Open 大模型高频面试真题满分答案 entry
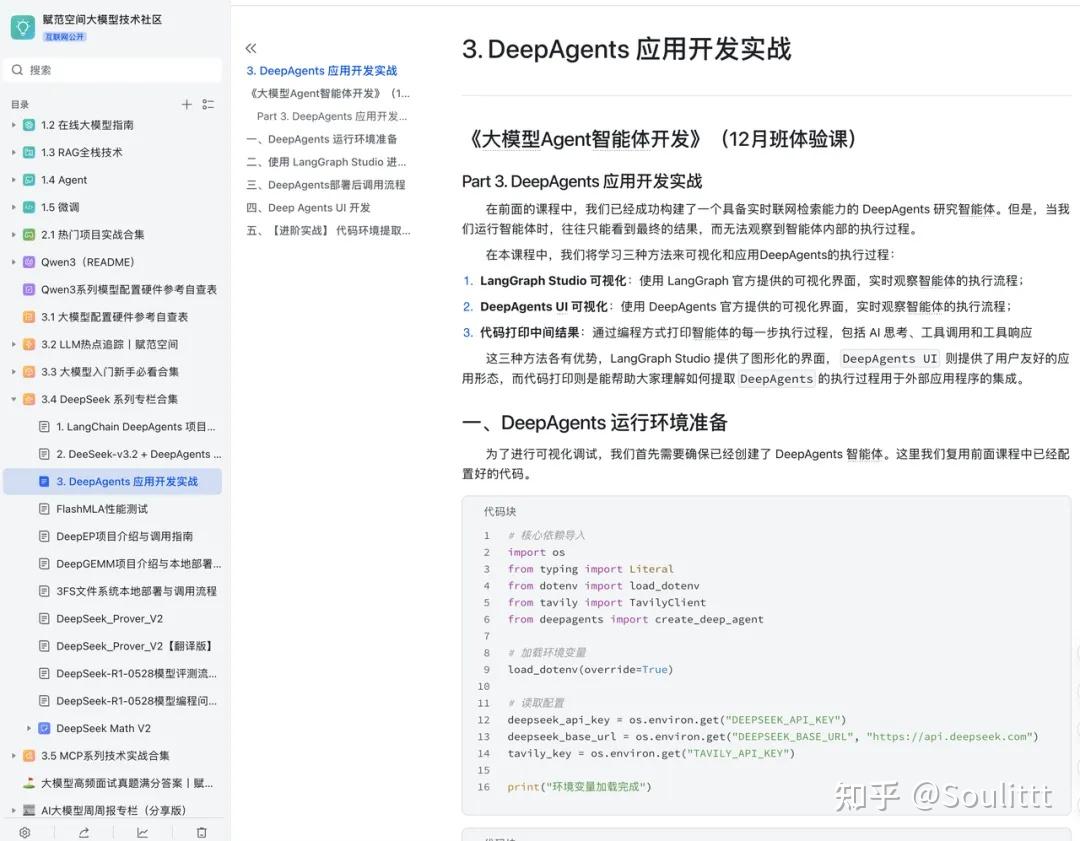This screenshot has height=841, width=1080. (127, 783)
